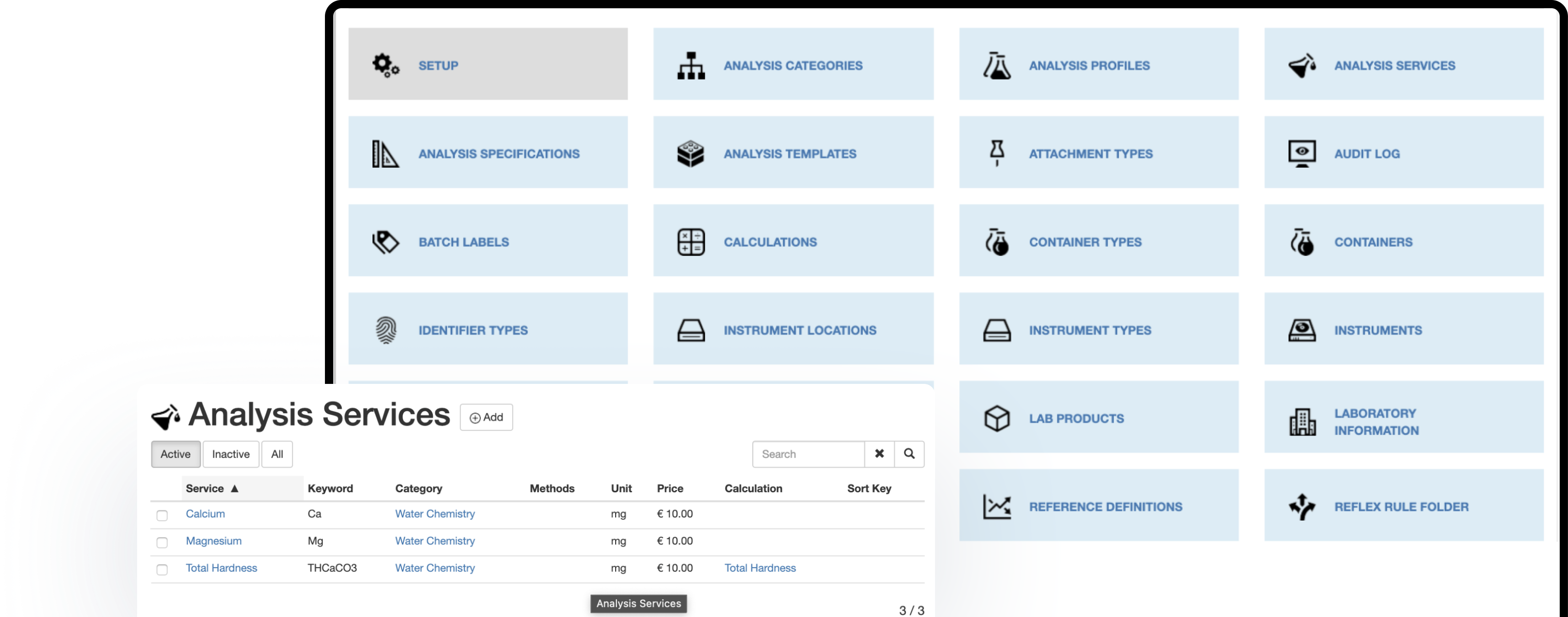Viewport: 1568px width, 617px height.
Task: Open the Total Hardness calculation link
Action: [760, 568]
